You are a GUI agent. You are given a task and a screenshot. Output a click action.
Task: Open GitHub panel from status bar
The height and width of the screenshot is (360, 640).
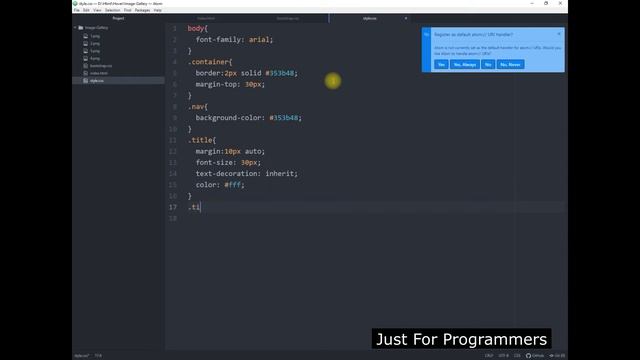pos(535,356)
